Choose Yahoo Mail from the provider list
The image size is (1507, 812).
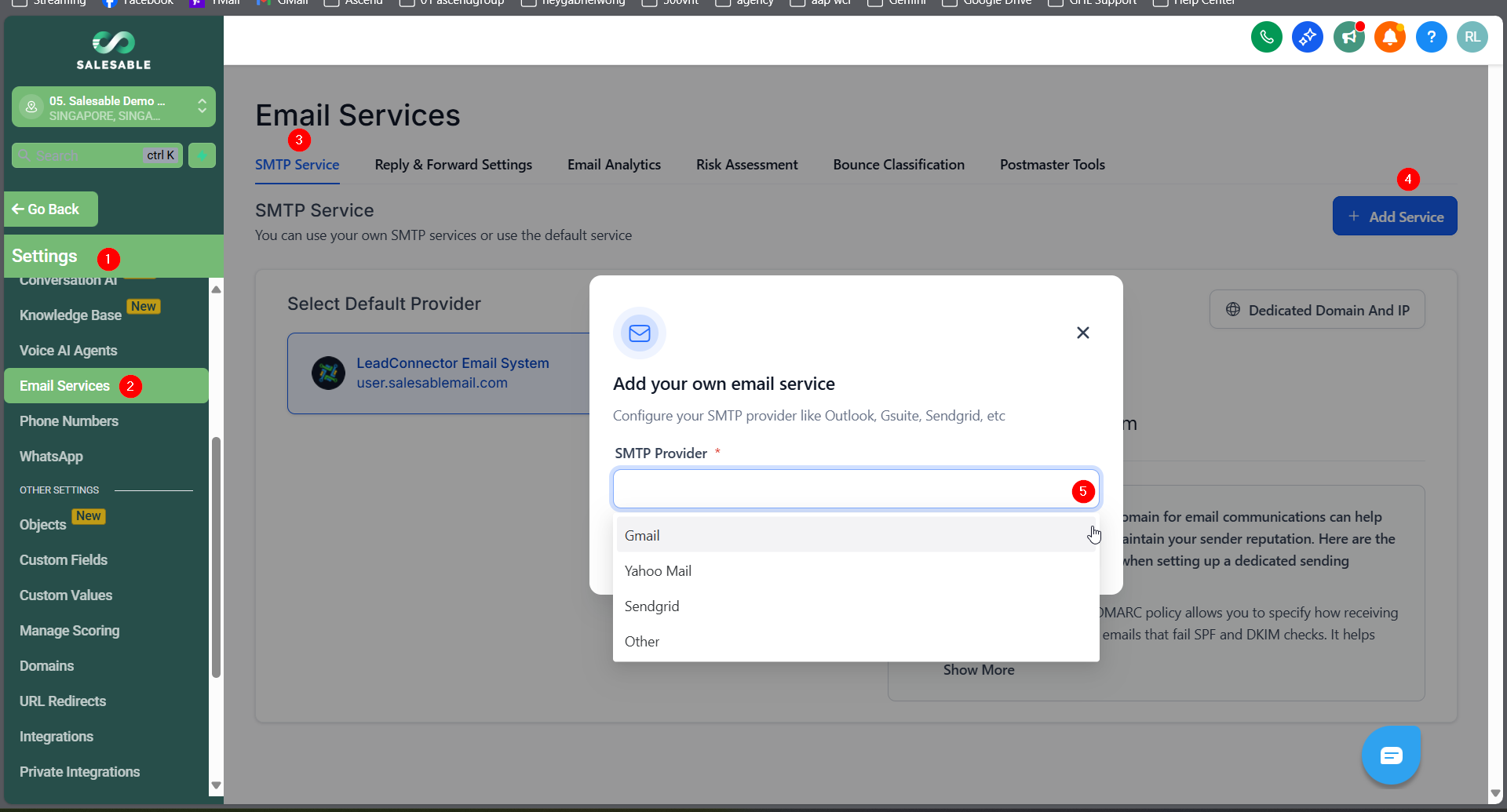(x=856, y=570)
